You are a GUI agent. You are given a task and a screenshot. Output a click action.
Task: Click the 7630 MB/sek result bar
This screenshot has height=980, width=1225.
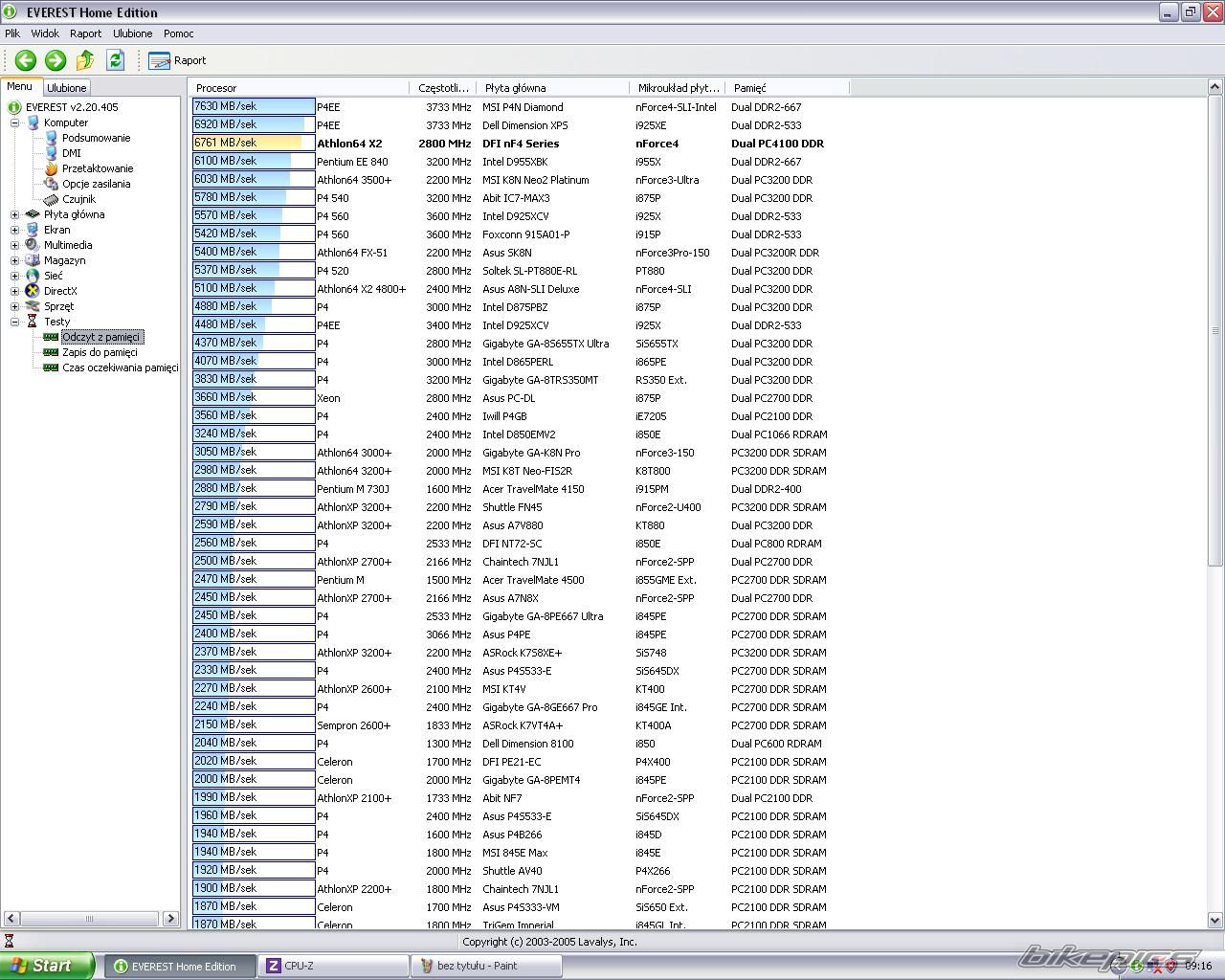pyautogui.click(x=254, y=107)
